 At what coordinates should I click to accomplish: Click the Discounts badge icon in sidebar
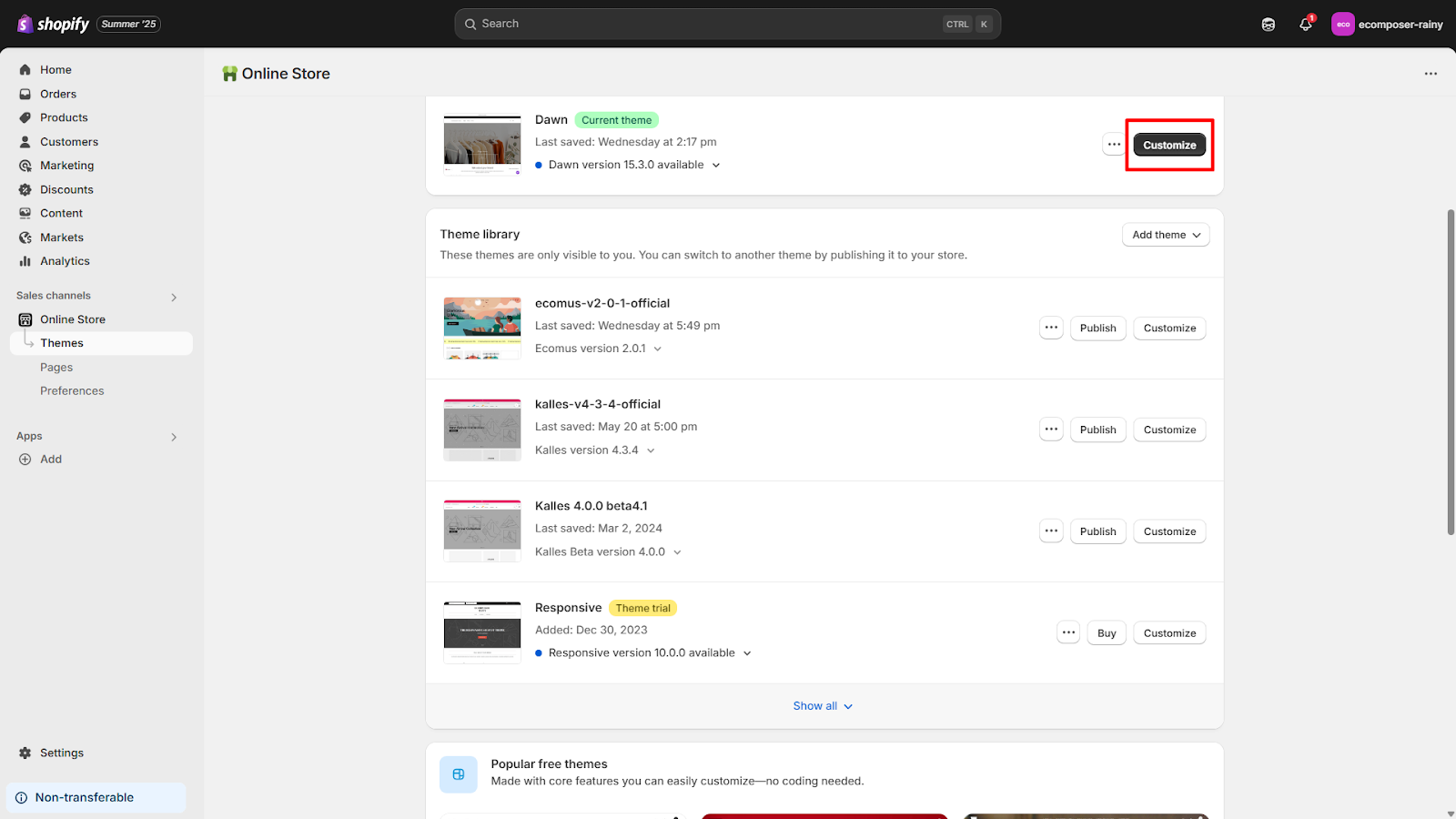(25, 189)
